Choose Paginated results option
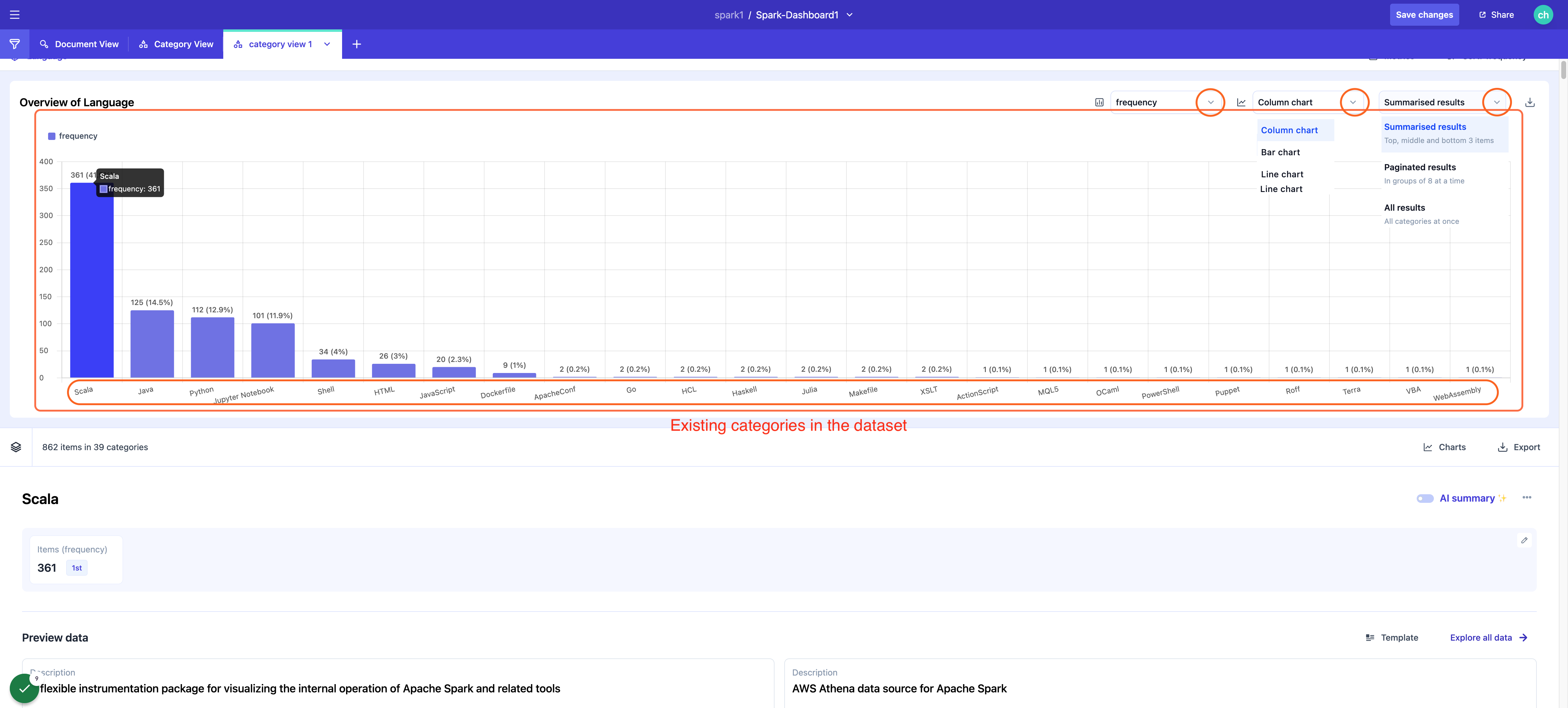Image resolution: width=1568 pixels, height=708 pixels. (1419, 168)
